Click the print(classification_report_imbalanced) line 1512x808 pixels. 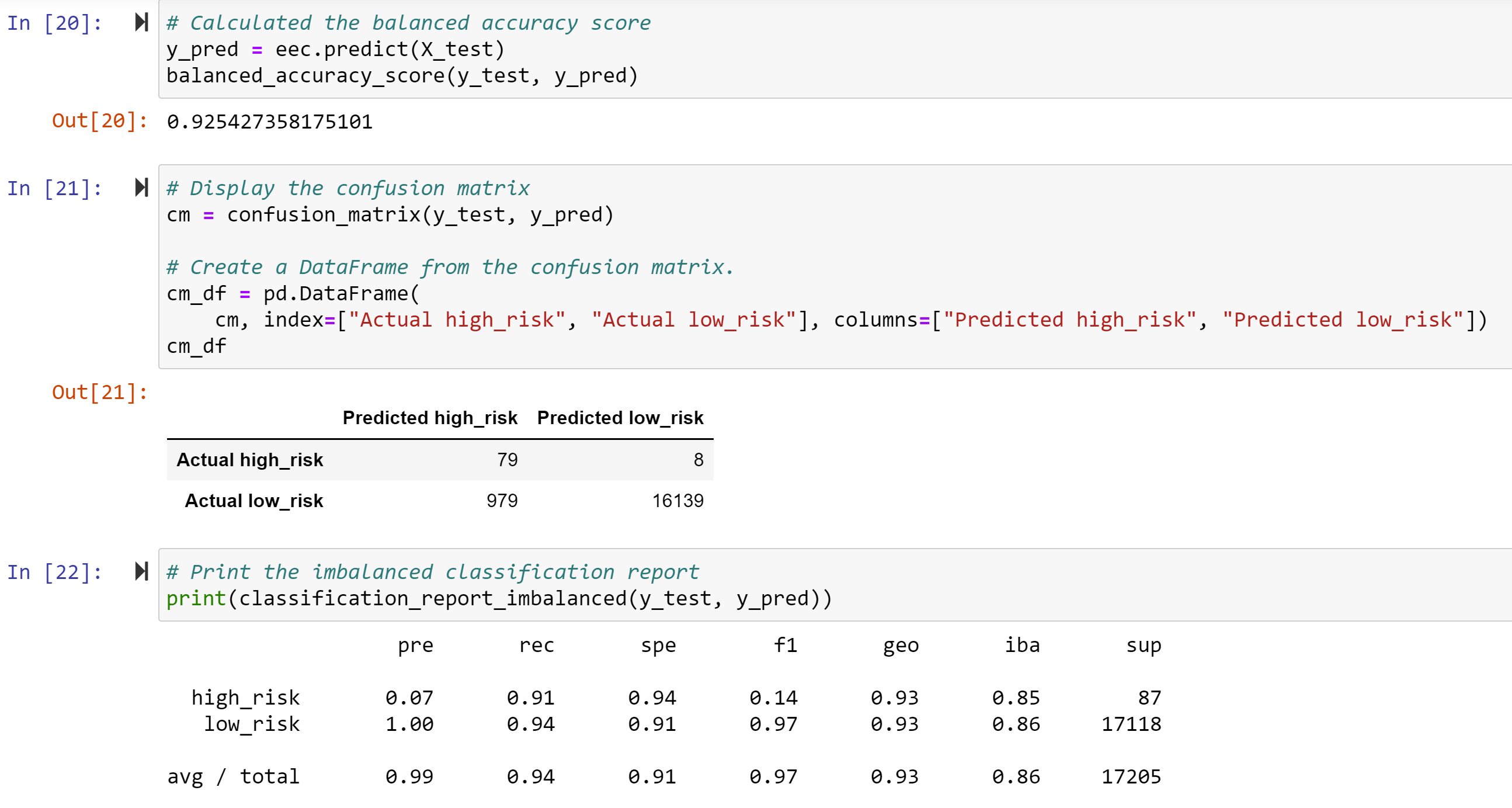click(x=499, y=598)
